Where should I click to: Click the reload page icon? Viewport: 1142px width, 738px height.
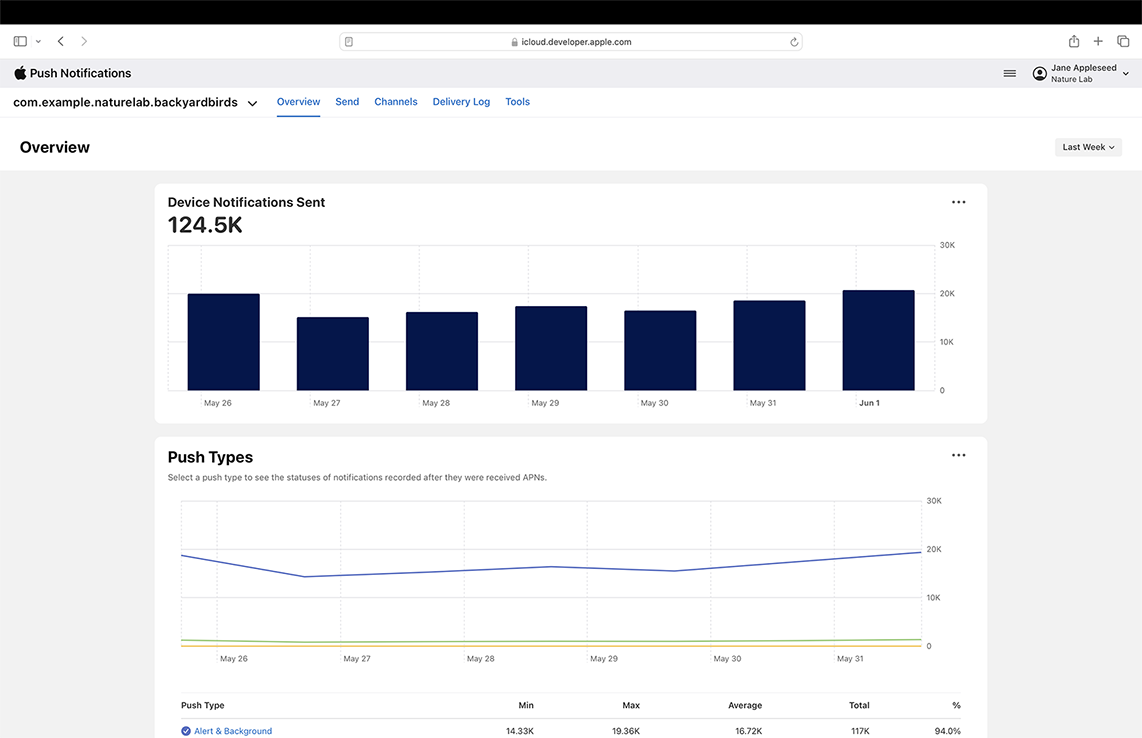(x=794, y=42)
